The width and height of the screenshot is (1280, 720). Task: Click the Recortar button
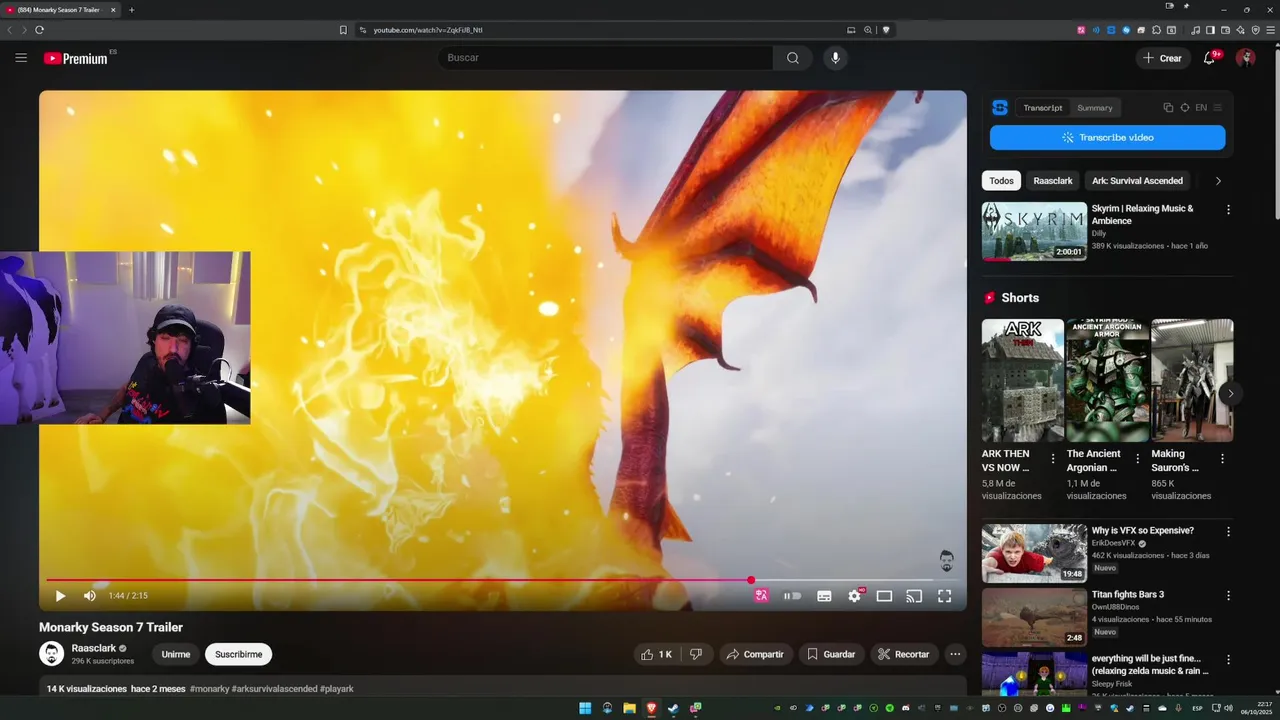click(x=904, y=654)
